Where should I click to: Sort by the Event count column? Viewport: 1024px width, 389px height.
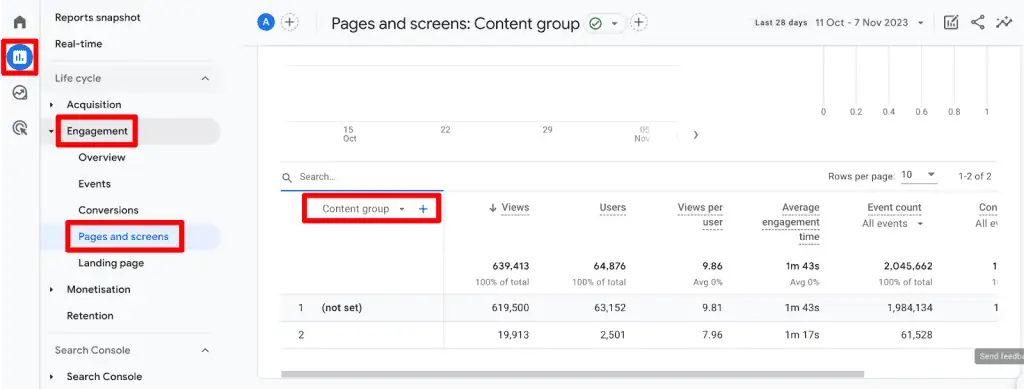pyautogui.click(x=895, y=208)
